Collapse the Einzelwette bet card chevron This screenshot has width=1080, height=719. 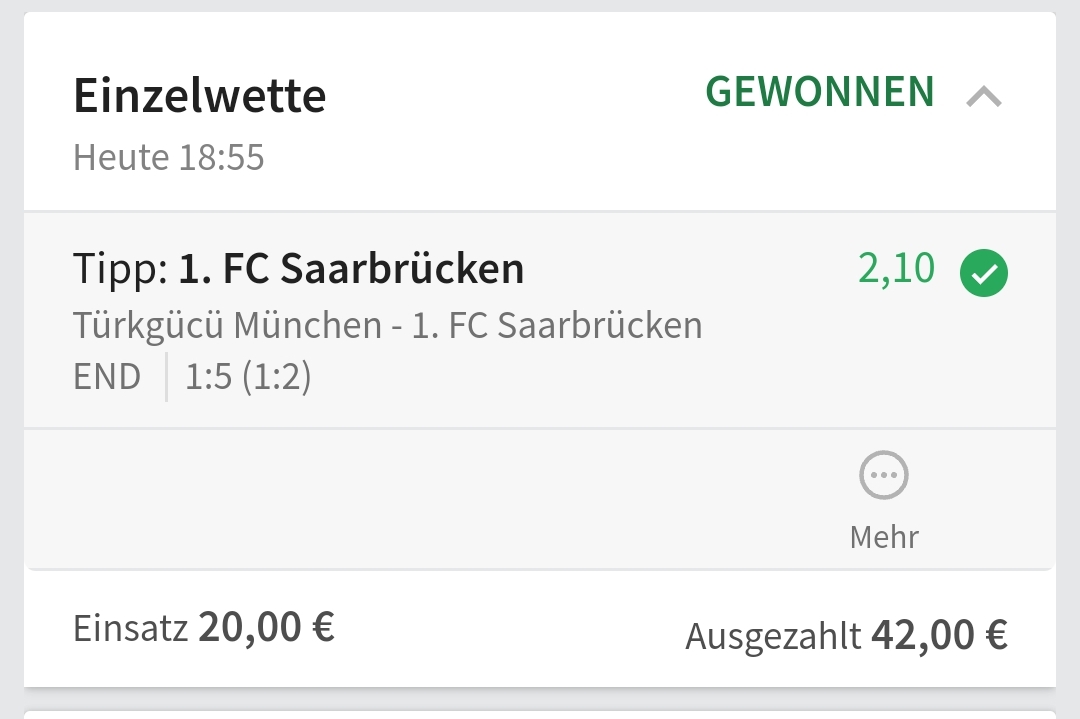click(984, 96)
